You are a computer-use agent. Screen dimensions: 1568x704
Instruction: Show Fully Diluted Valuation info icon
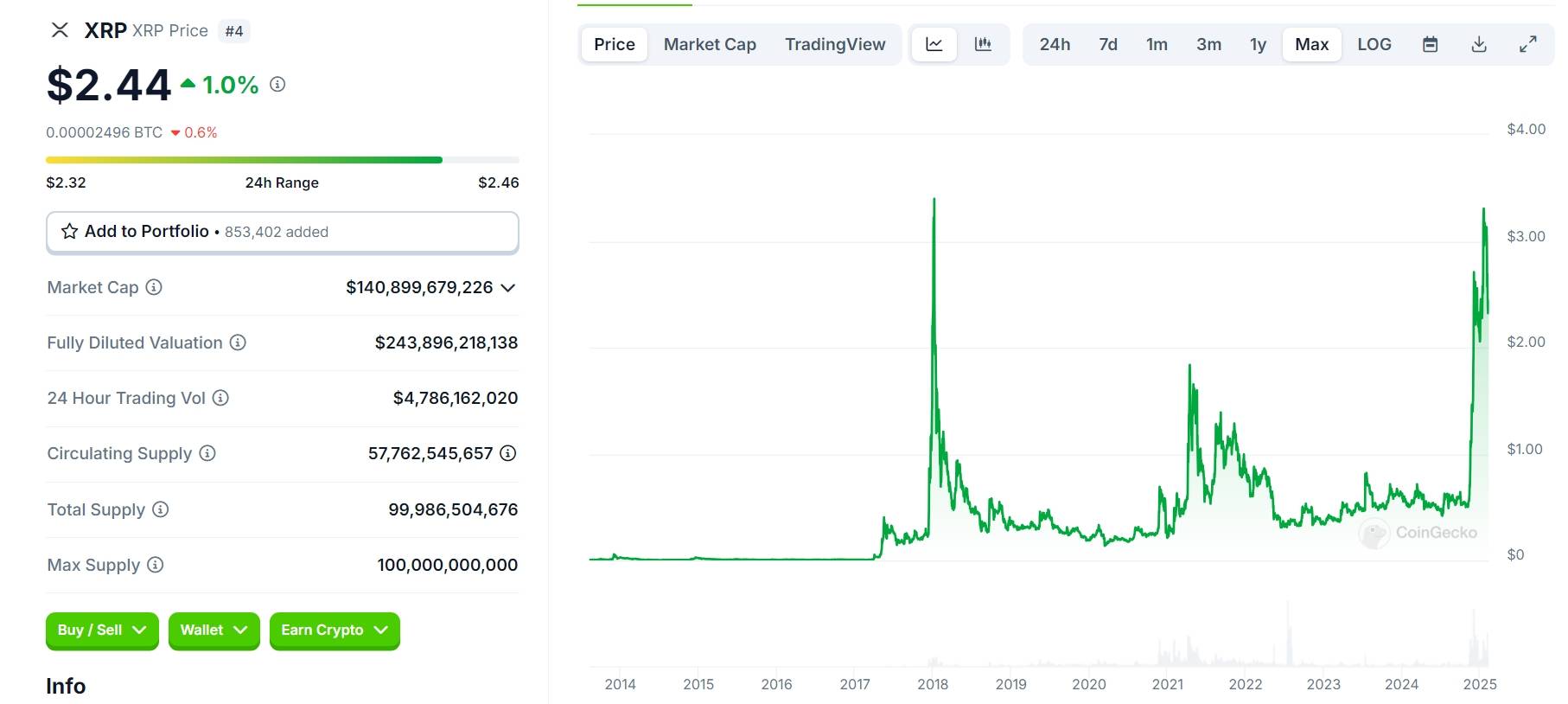click(x=238, y=342)
